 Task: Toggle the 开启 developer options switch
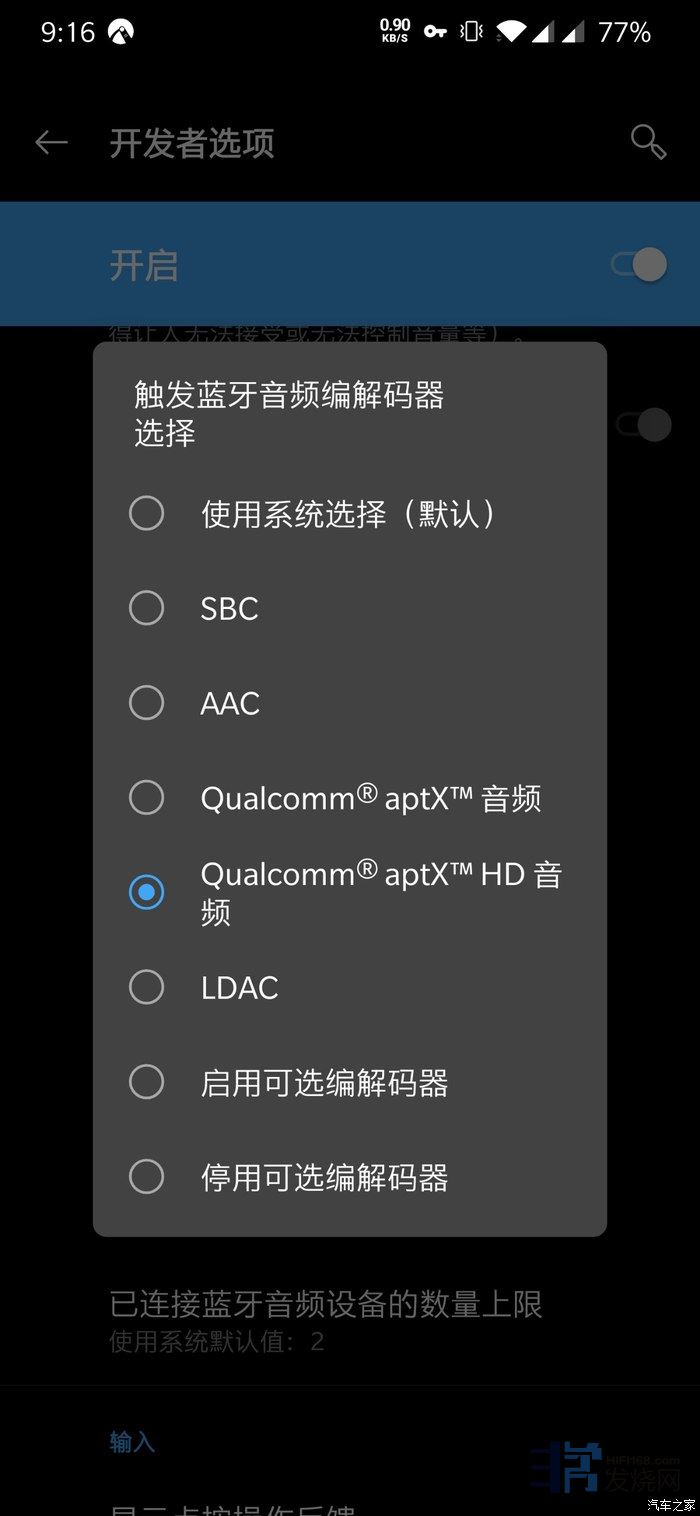coord(640,265)
